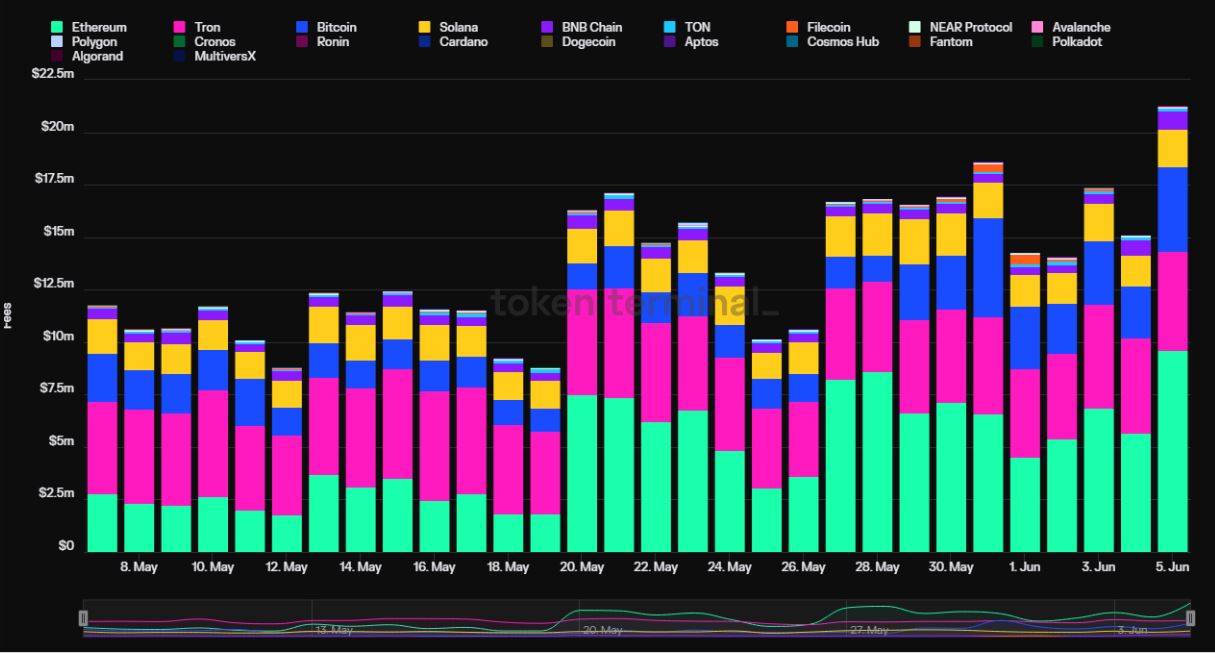Viewport: 1215px width, 653px height.
Task: Click the pink Tron segment of the 5. Jun bar
Action: click(x=1172, y=301)
